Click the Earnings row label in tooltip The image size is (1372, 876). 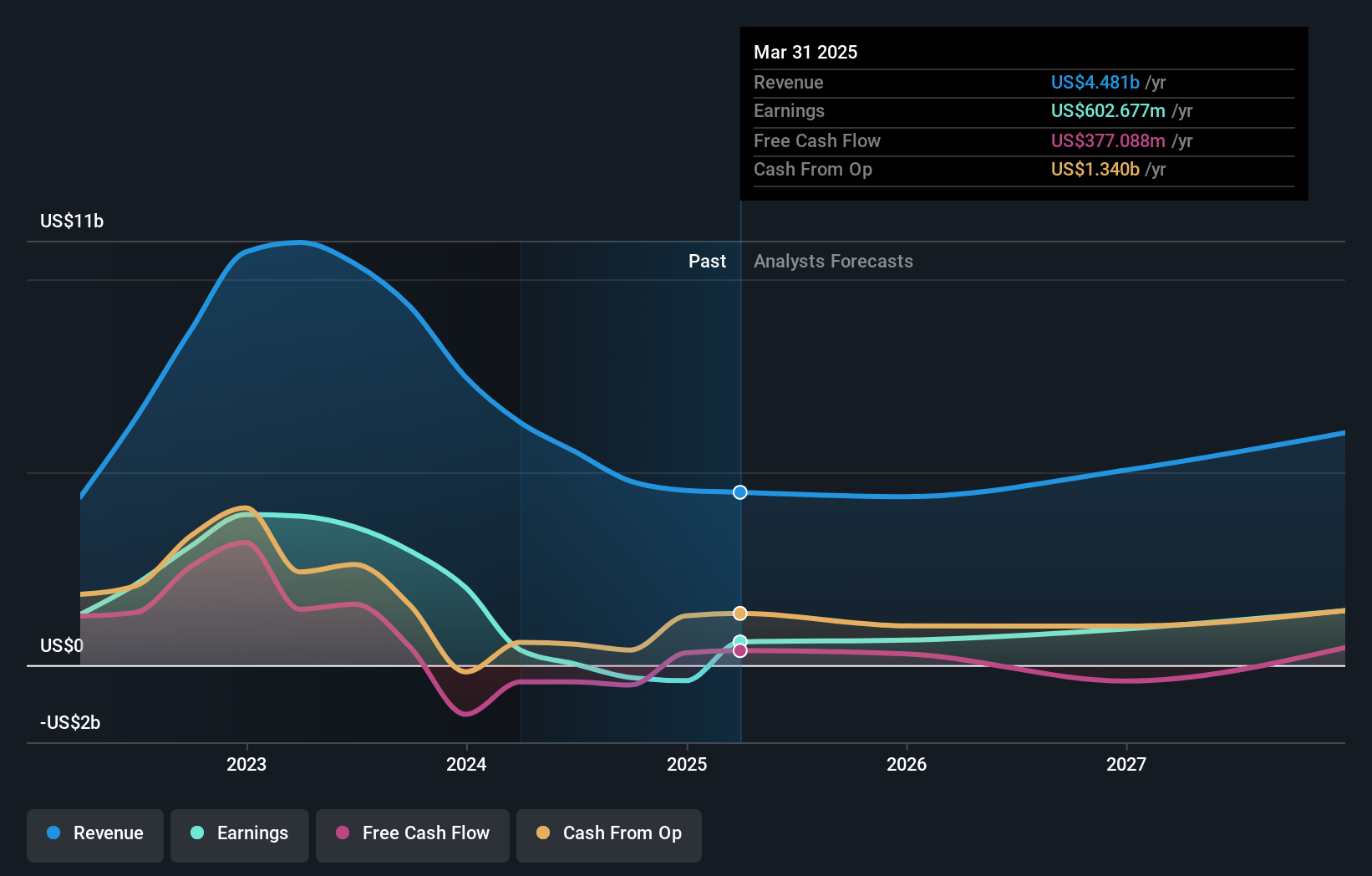(x=789, y=110)
